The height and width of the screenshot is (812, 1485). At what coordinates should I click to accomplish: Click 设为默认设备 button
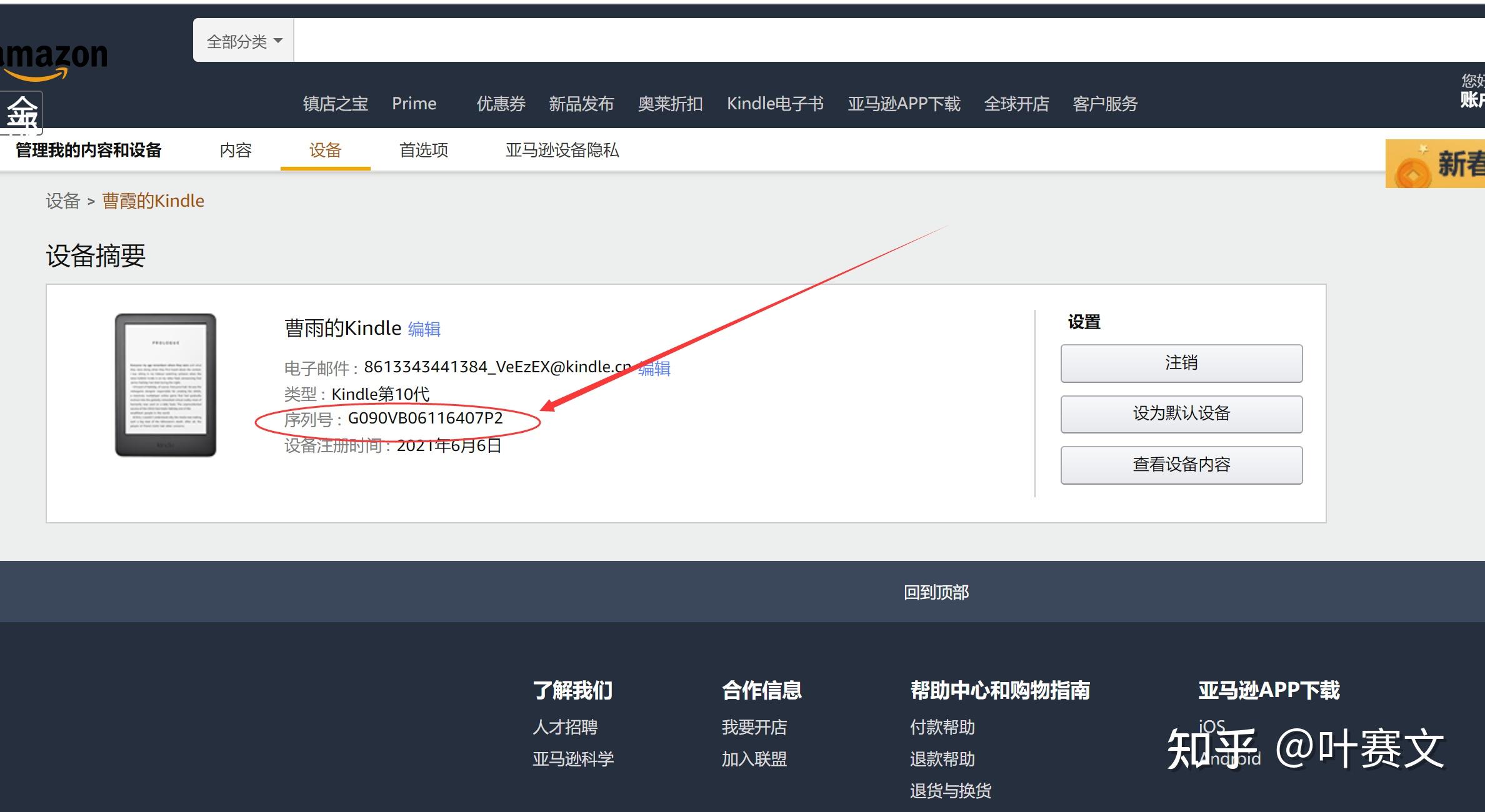(1180, 413)
